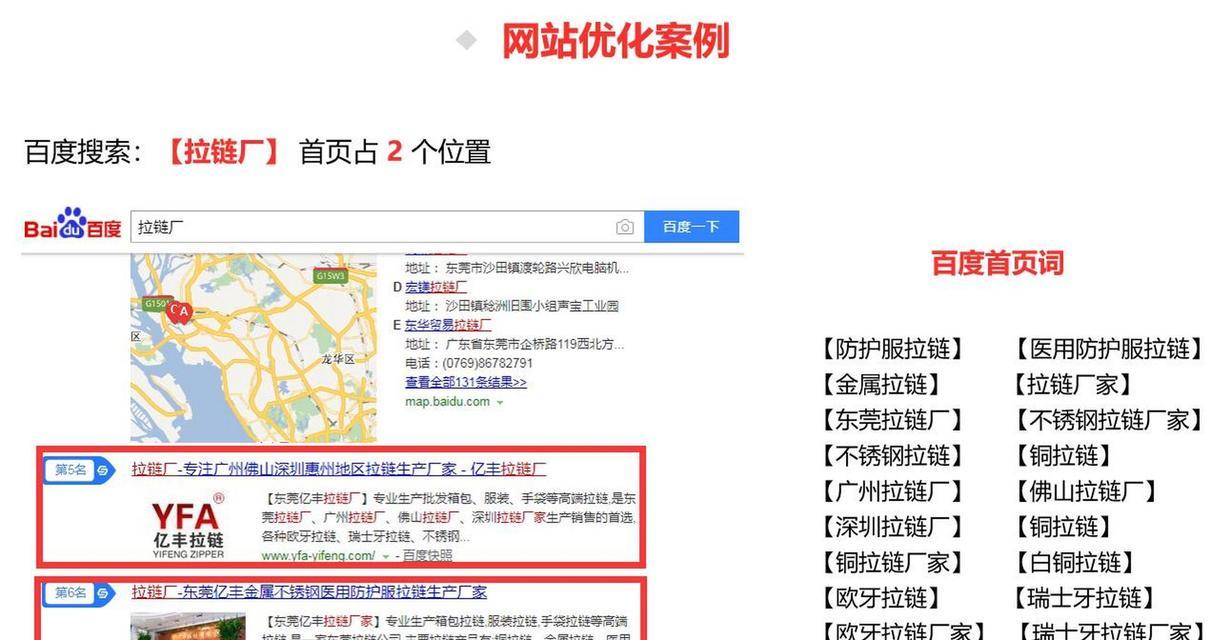Click the keyword 【广州拉链厂】

coord(893,492)
